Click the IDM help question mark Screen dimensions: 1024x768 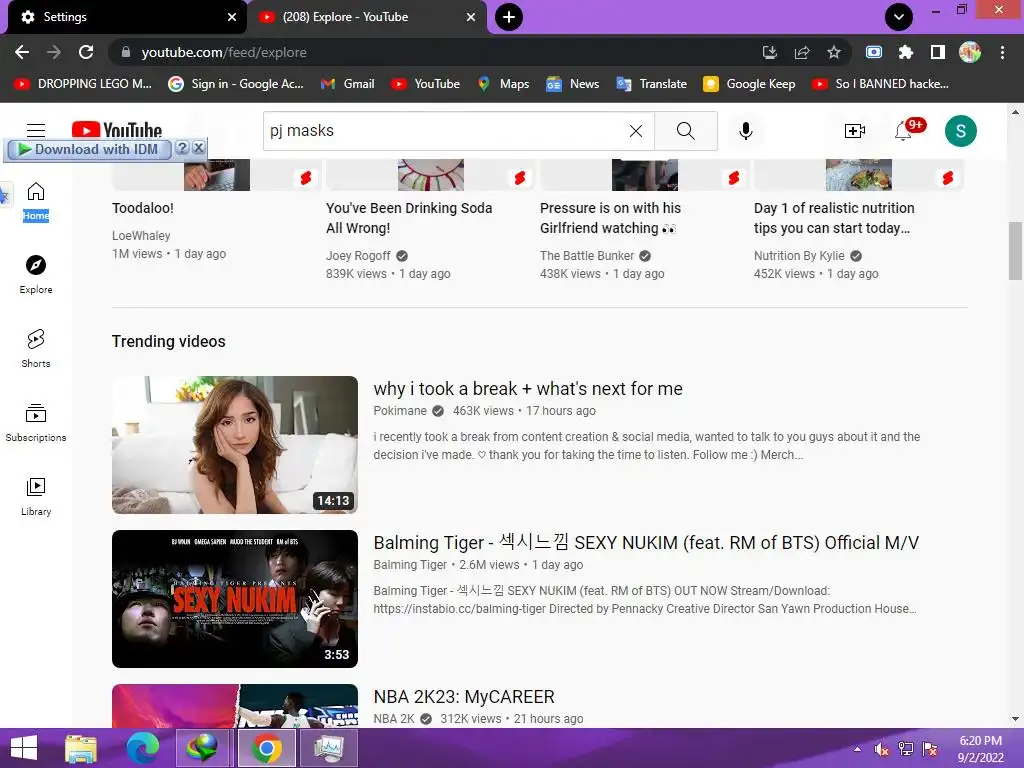point(182,148)
